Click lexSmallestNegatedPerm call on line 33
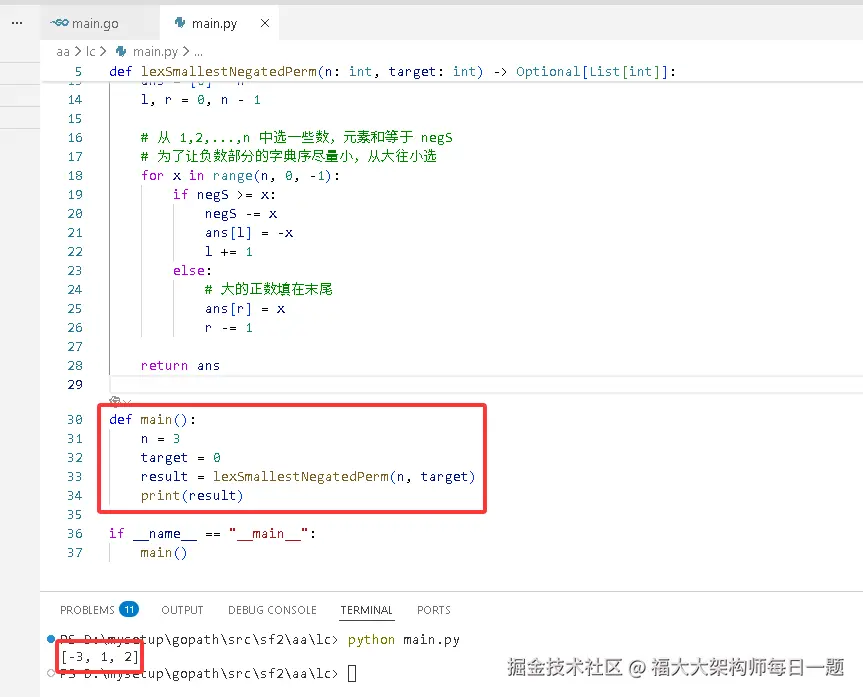 coord(343,477)
